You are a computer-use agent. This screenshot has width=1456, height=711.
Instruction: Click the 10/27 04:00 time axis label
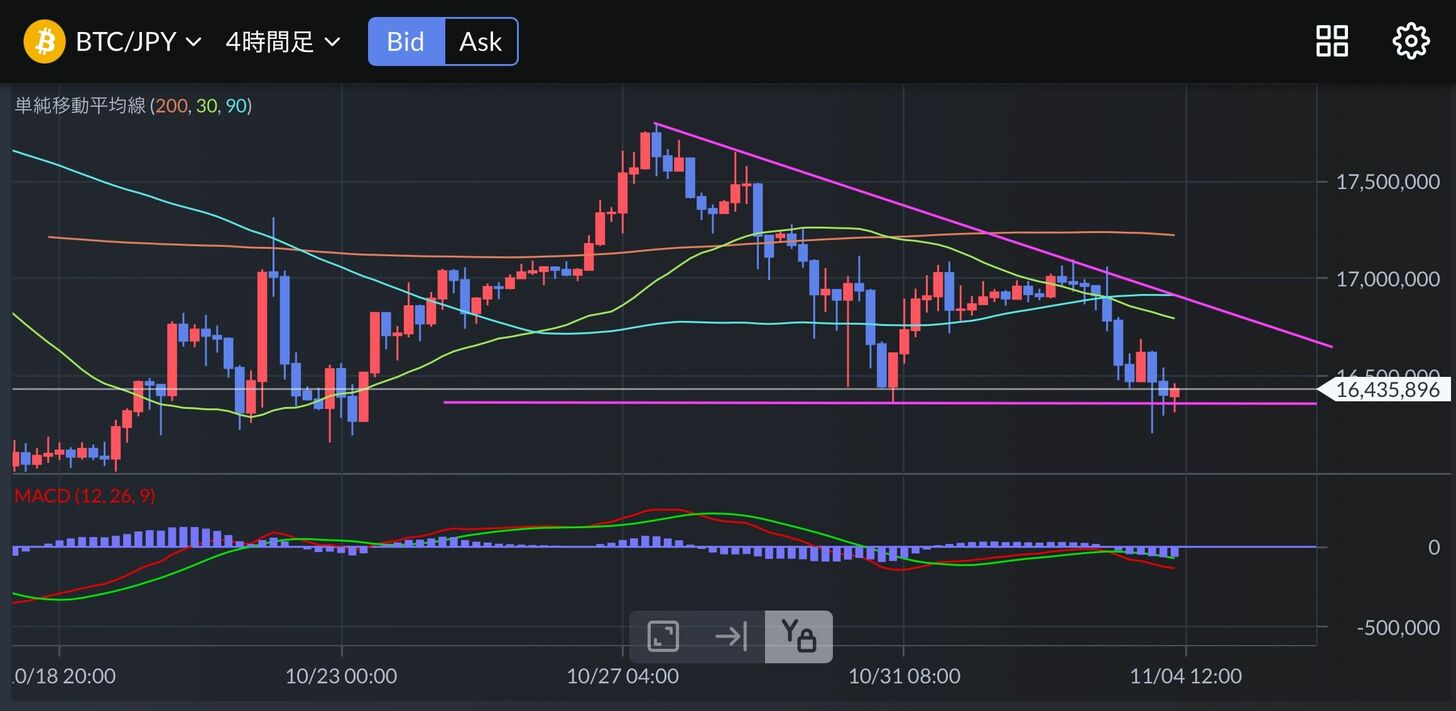pyautogui.click(x=623, y=676)
